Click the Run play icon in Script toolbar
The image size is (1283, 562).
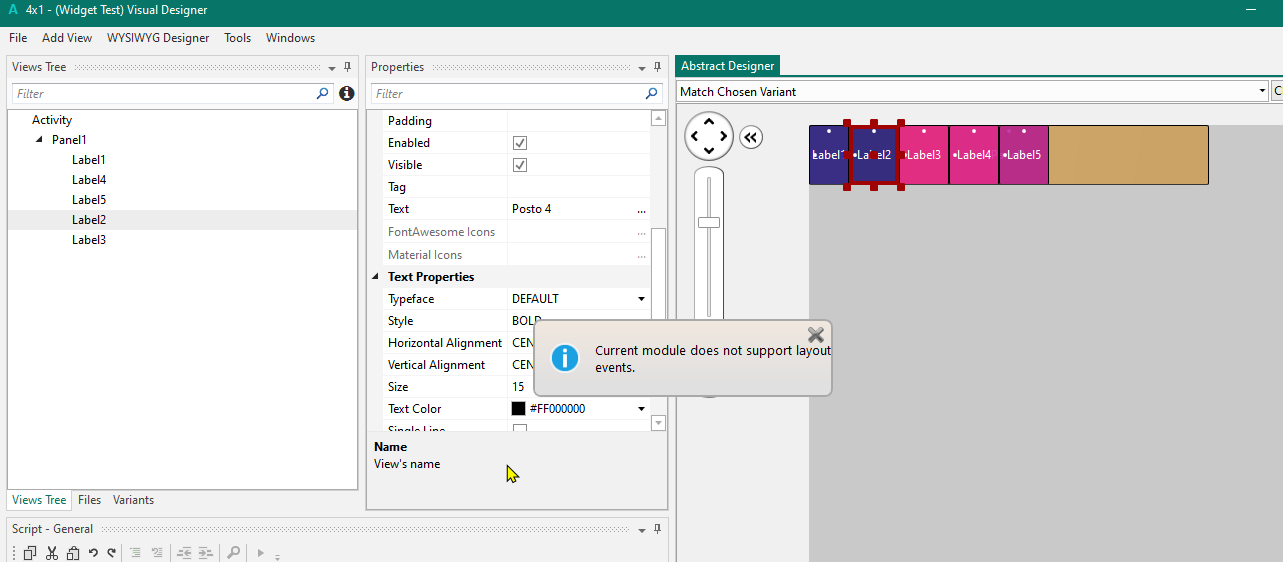pos(260,552)
